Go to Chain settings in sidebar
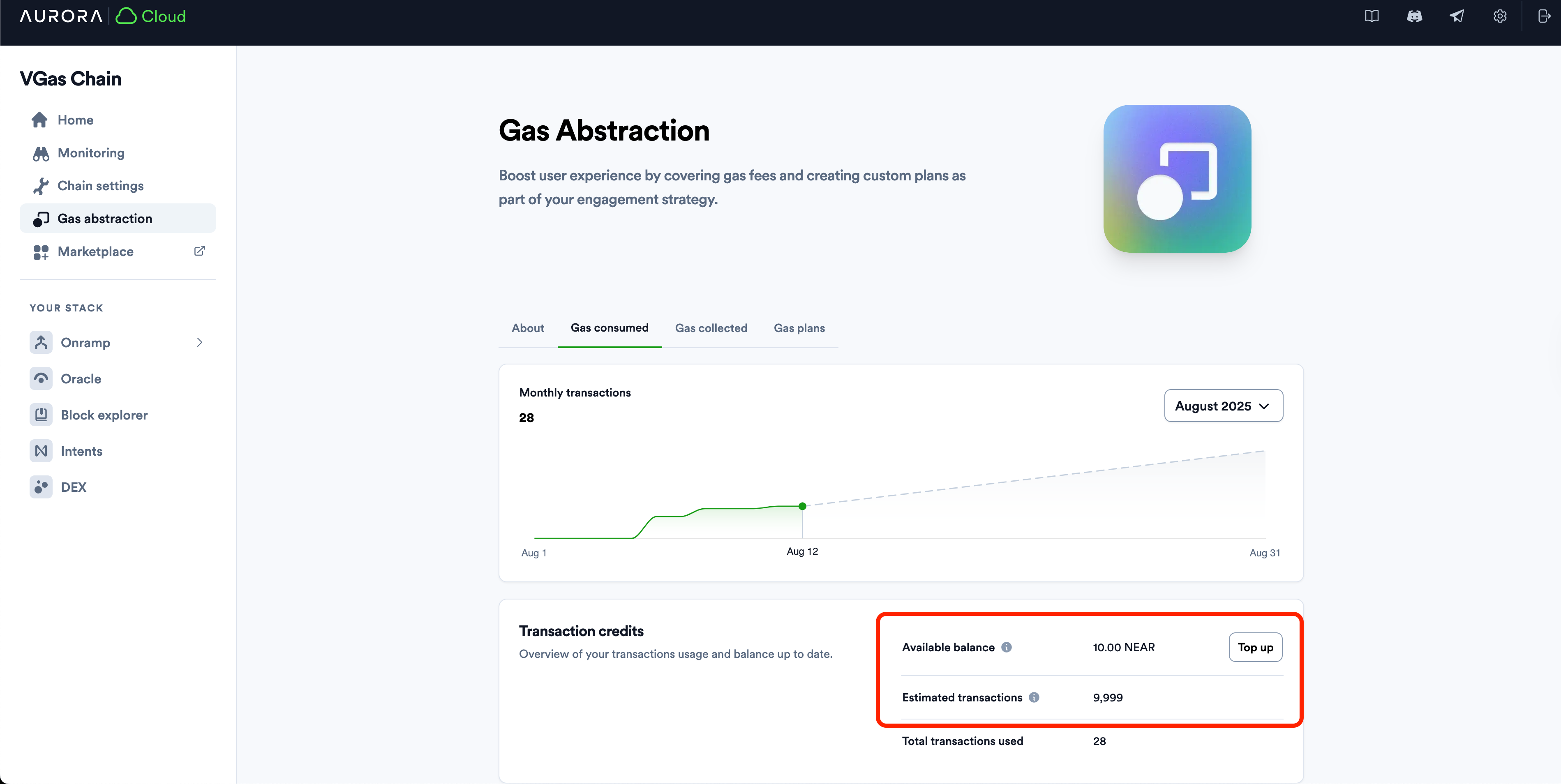 point(100,186)
